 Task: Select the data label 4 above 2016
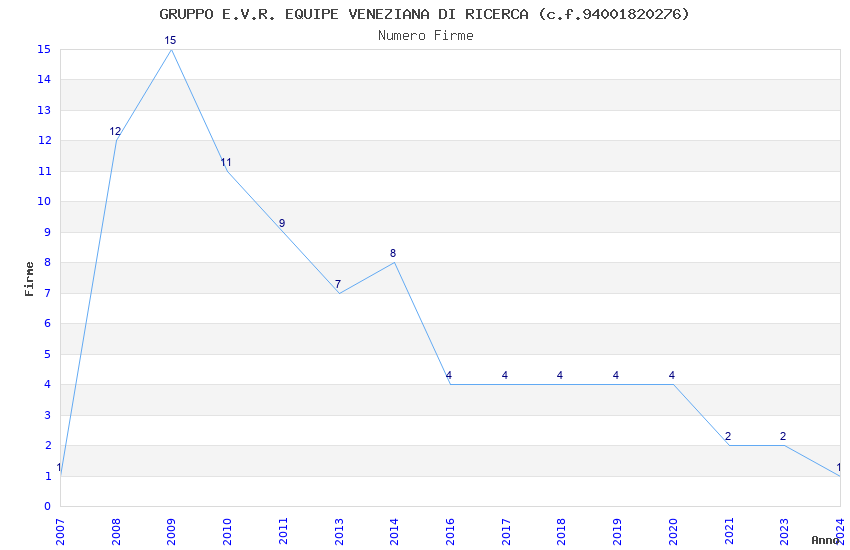pyautogui.click(x=449, y=375)
